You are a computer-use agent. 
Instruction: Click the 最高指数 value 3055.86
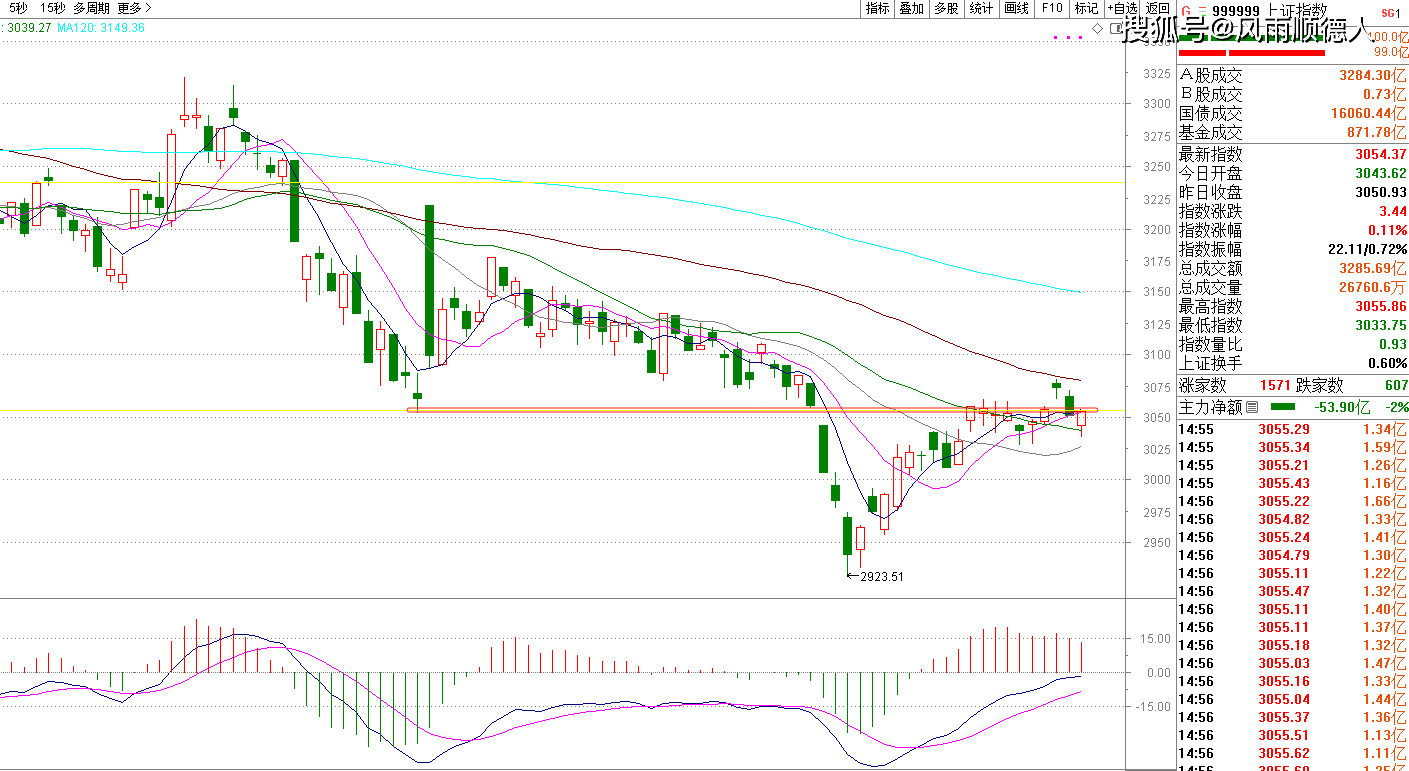tap(1381, 306)
